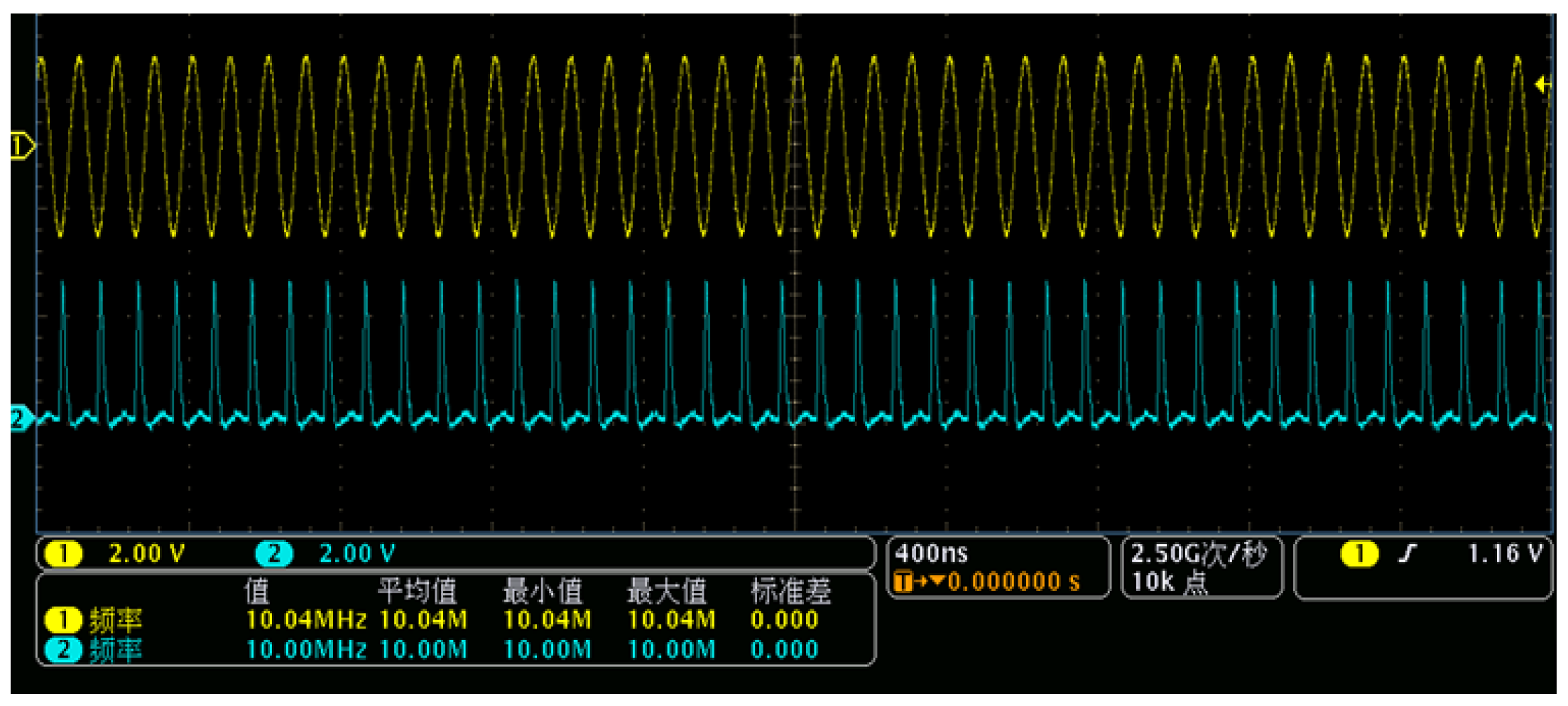Click the 平均值 column header
Viewport: 1568px width, 706px height.
417,590
